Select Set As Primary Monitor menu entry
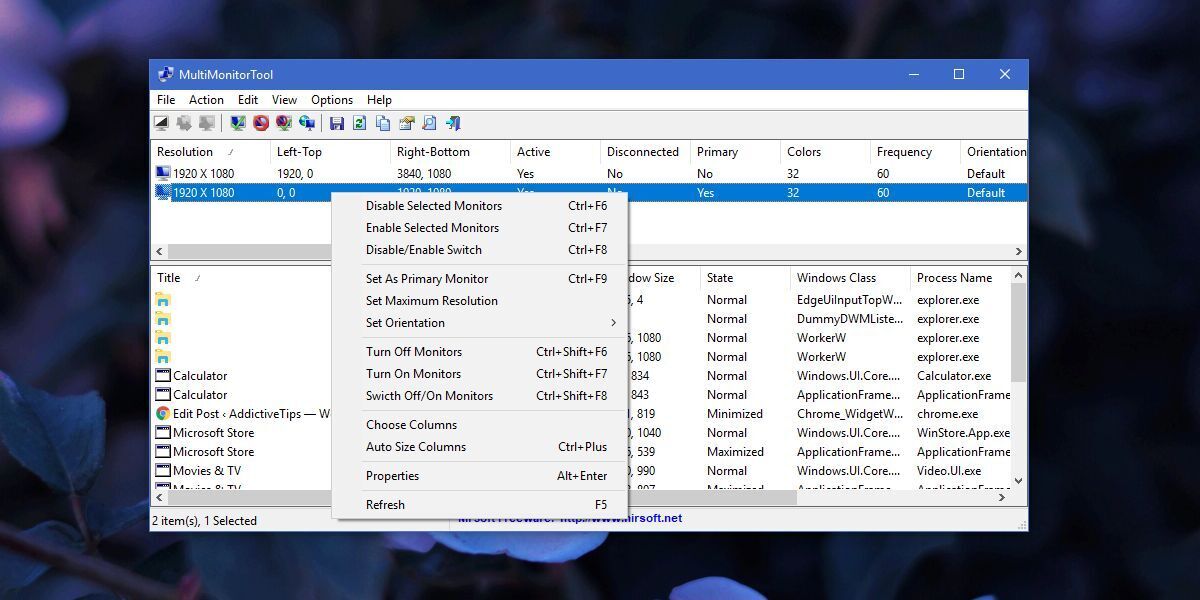 click(427, 279)
